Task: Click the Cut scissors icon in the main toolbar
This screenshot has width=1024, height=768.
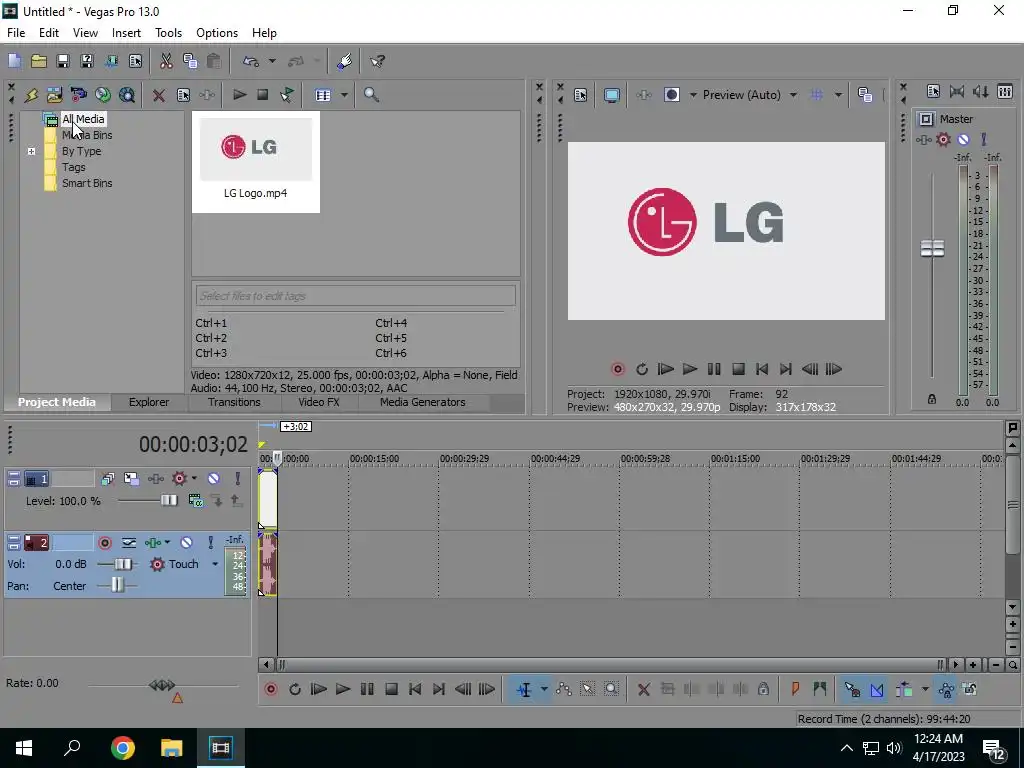Action: [x=166, y=61]
